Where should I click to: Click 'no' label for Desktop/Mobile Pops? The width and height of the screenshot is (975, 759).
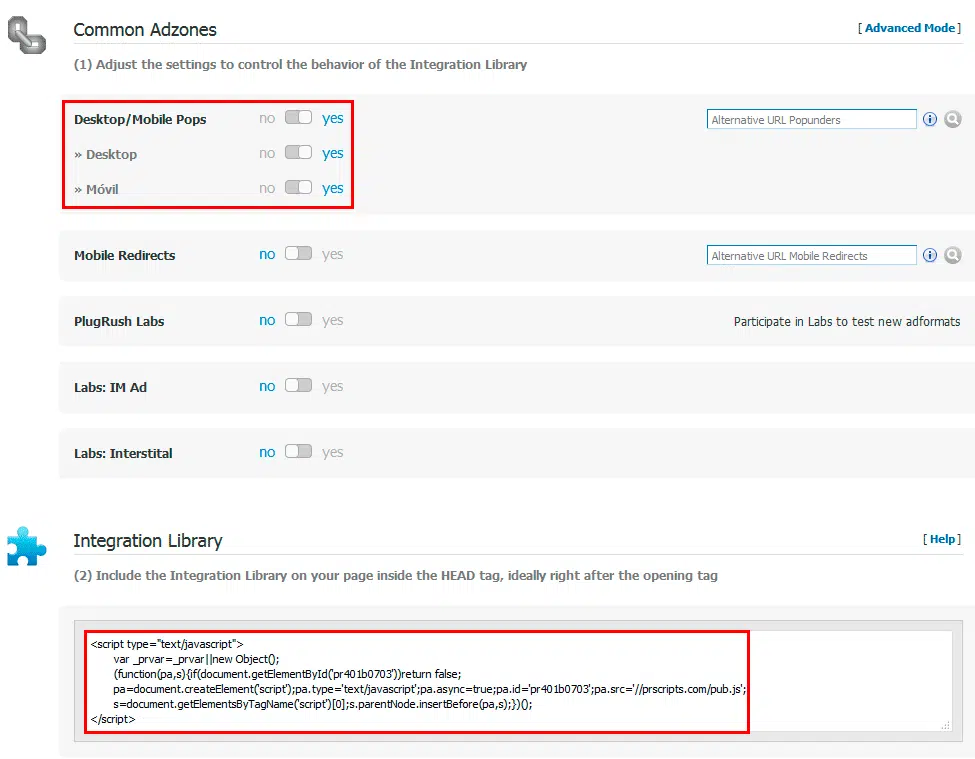point(267,118)
